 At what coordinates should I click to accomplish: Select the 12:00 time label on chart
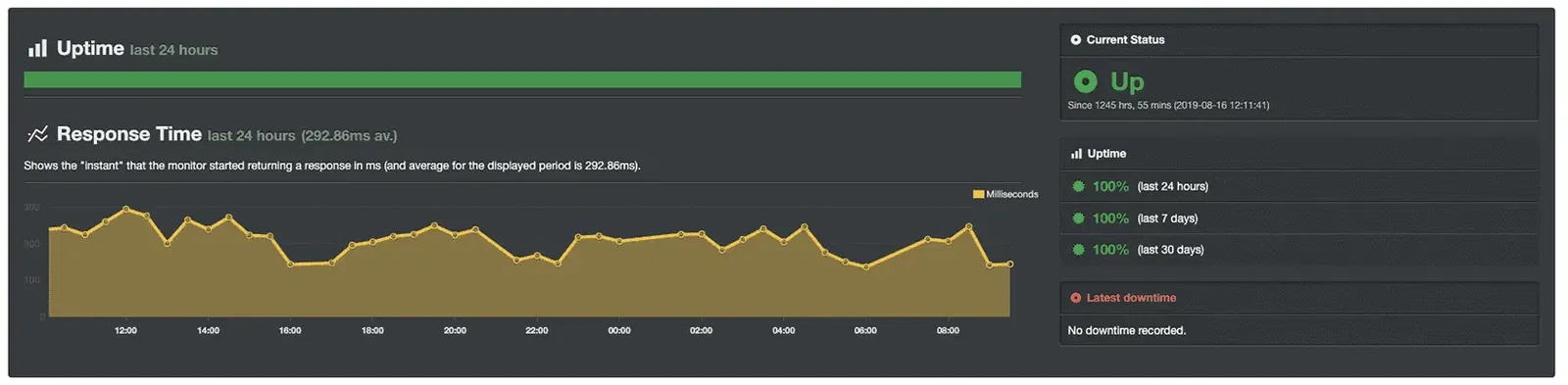(x=125, y=331)
